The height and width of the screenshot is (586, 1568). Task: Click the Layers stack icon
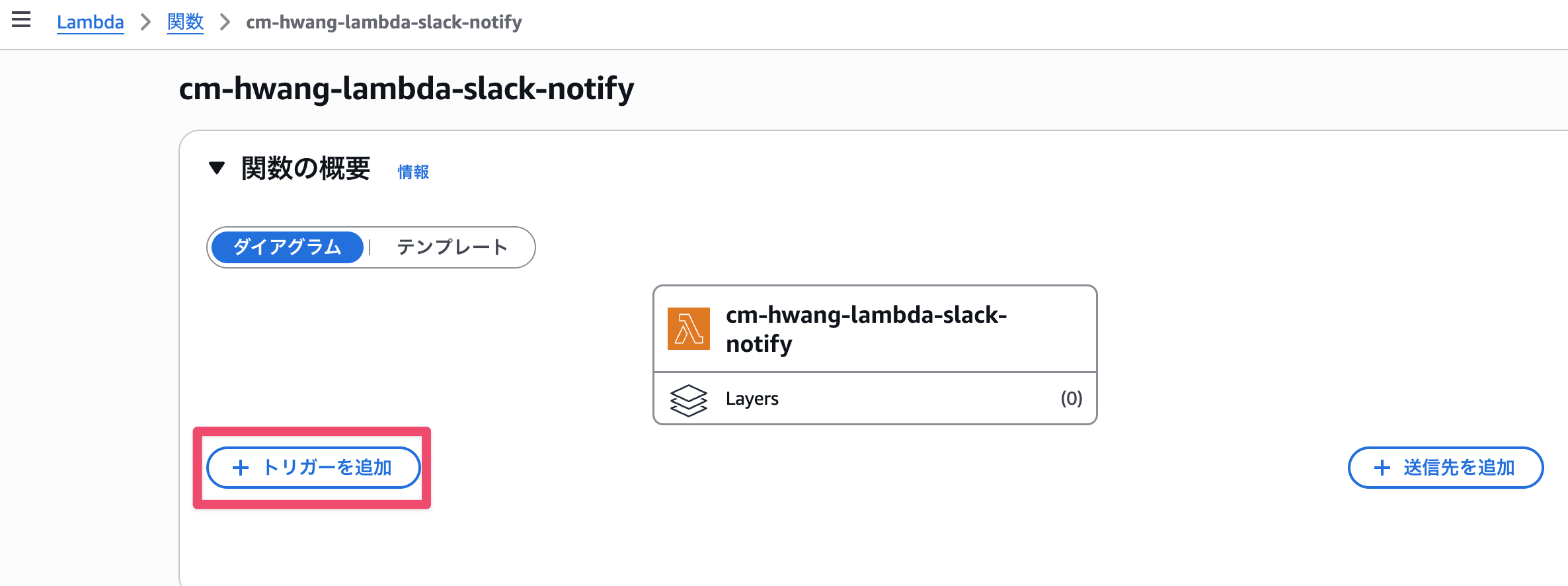tap(688, 399)
